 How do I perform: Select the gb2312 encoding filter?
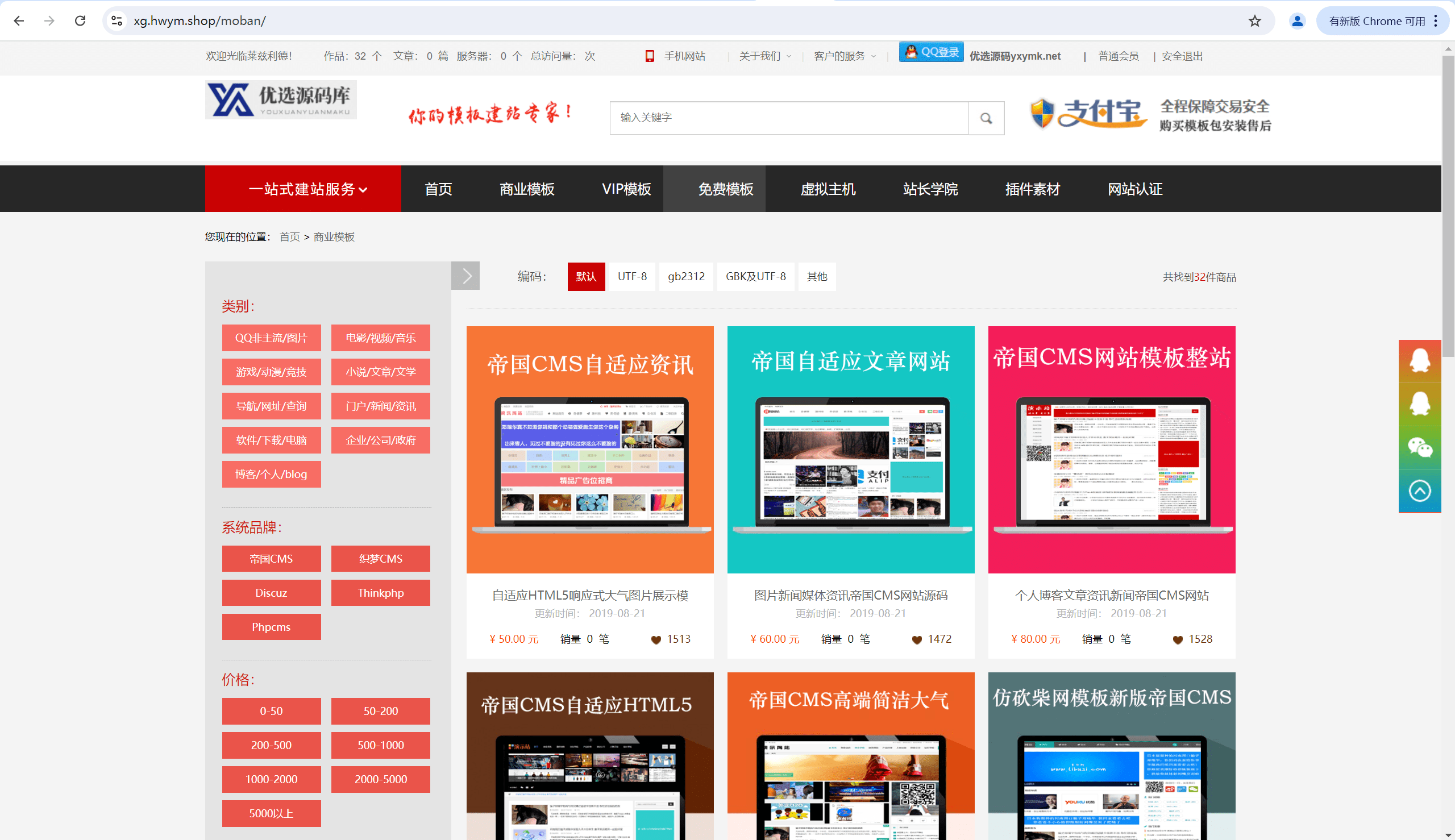click(x=686, y=276)
